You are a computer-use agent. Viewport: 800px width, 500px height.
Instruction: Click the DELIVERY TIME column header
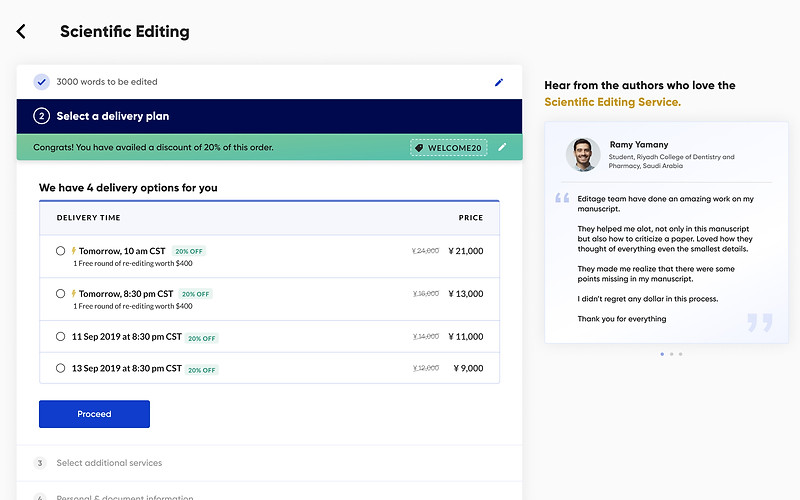(x=88, y=218)
